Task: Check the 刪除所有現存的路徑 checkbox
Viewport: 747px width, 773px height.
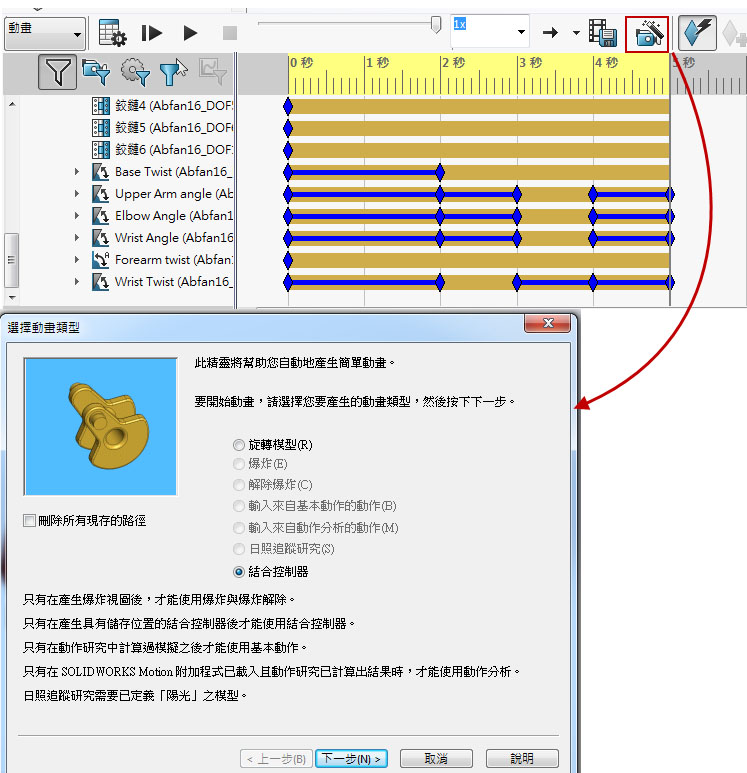Action: pos(30,520)
